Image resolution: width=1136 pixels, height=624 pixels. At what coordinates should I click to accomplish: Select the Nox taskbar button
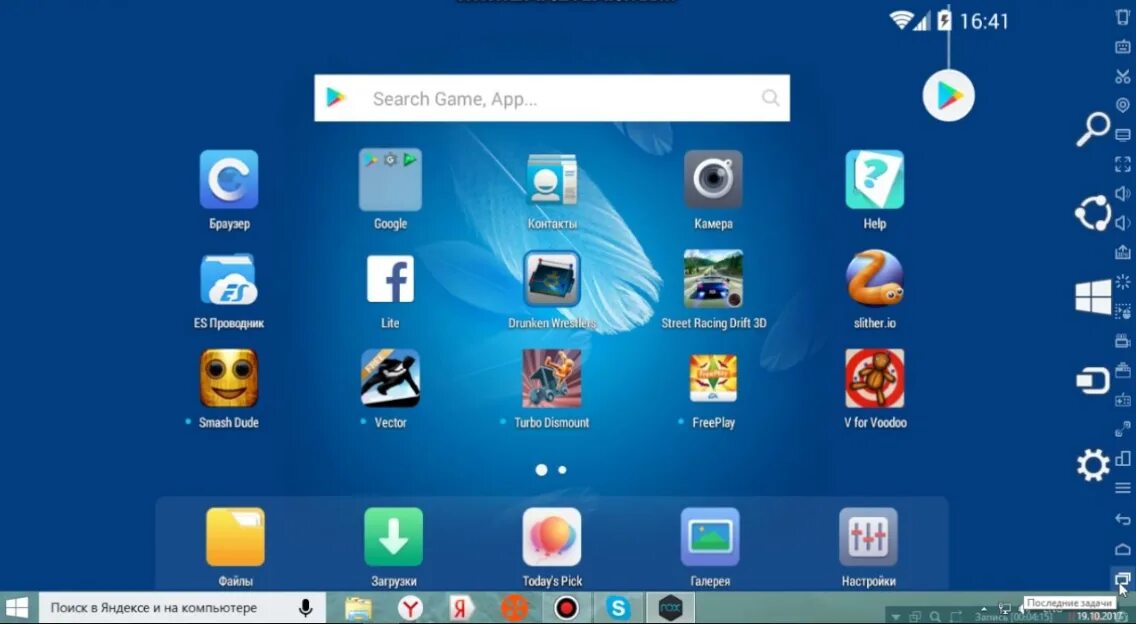point(670,608)
